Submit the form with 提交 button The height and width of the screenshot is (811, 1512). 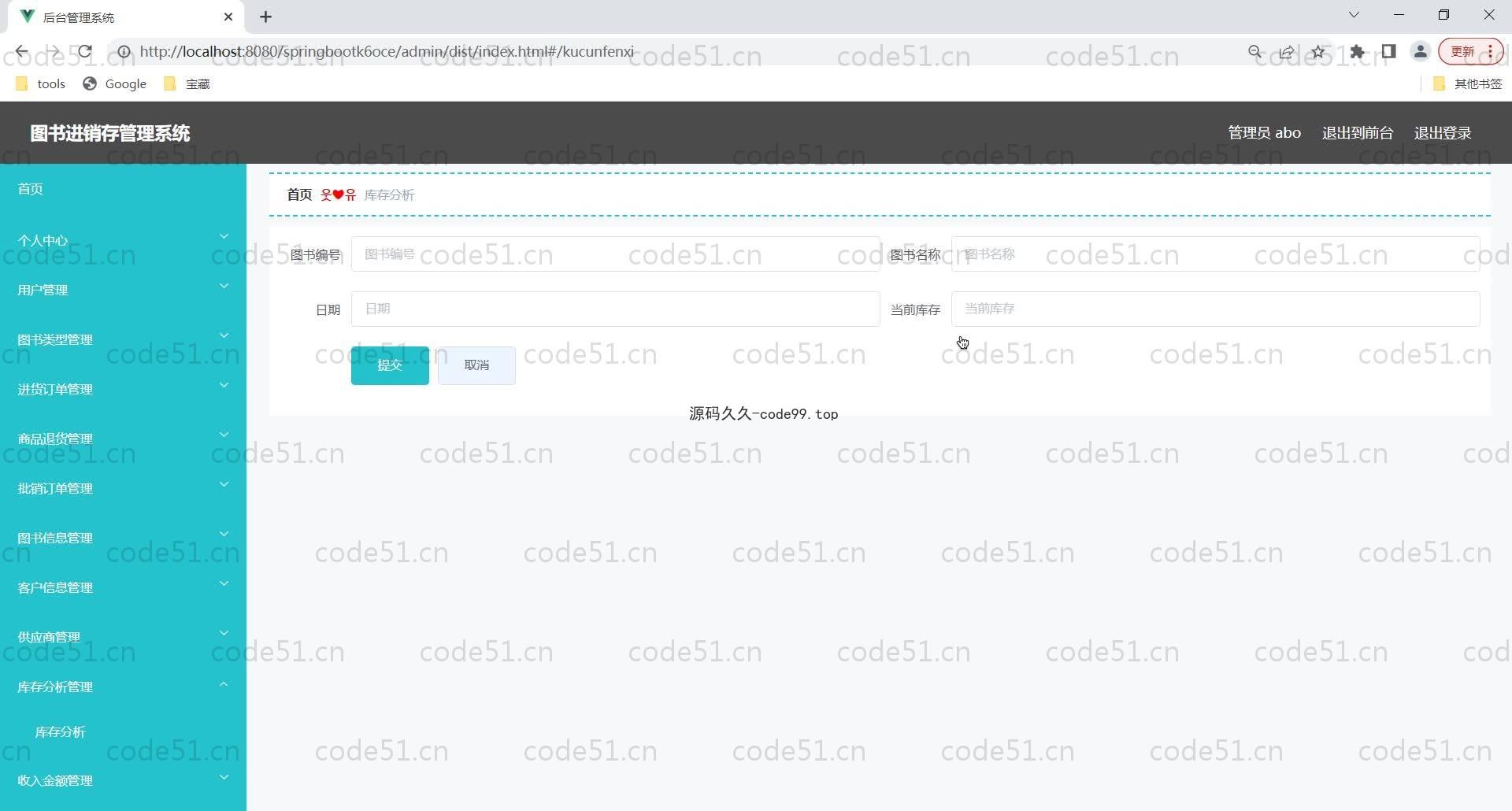pos(390,365)
